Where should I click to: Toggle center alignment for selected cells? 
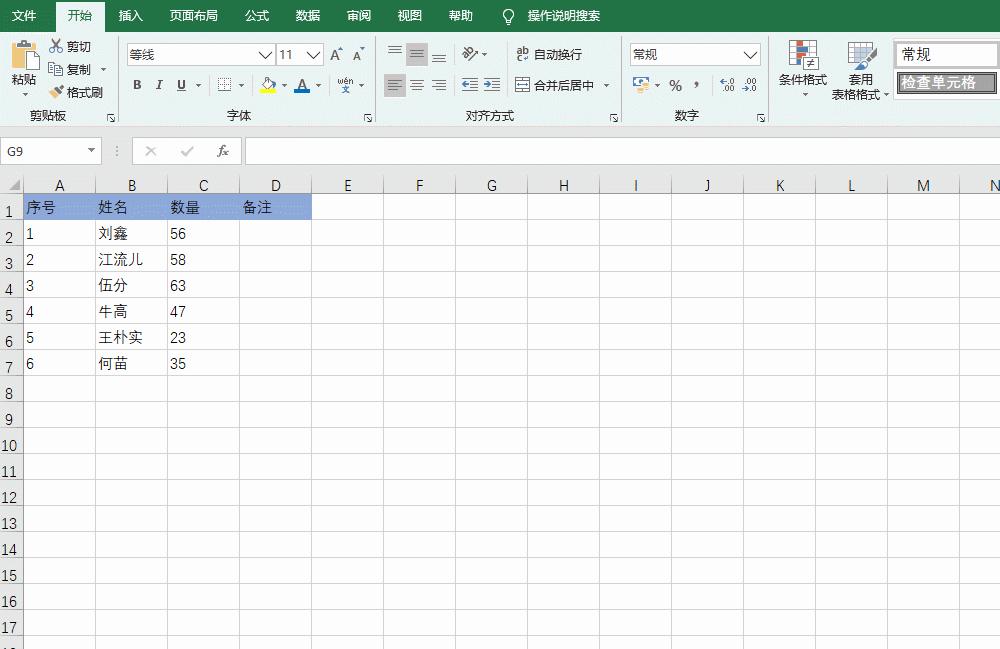tap(416, 85)
